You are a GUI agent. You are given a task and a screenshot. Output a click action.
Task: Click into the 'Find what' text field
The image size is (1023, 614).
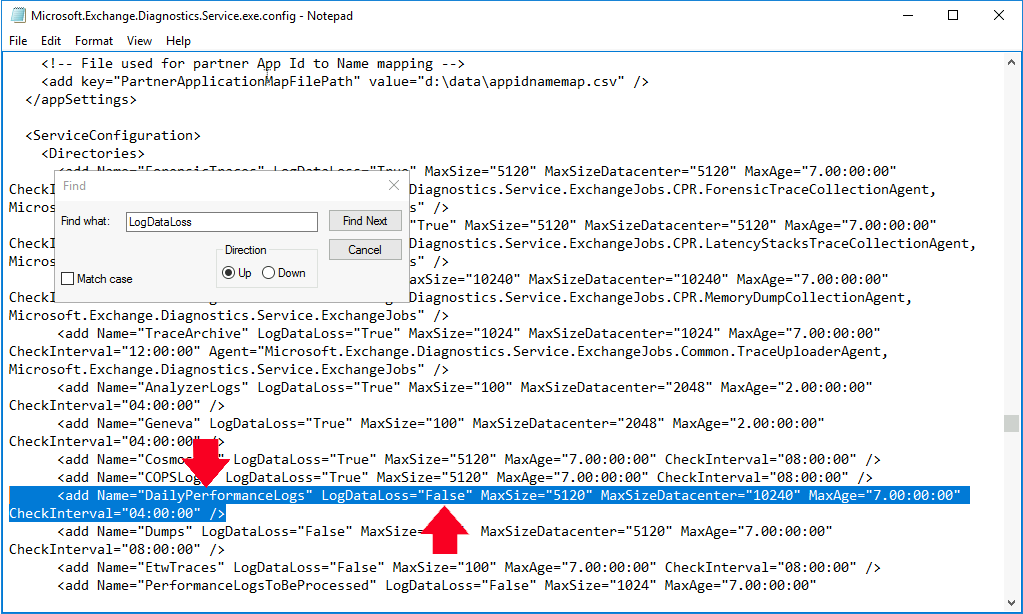[x=222, y=222]
